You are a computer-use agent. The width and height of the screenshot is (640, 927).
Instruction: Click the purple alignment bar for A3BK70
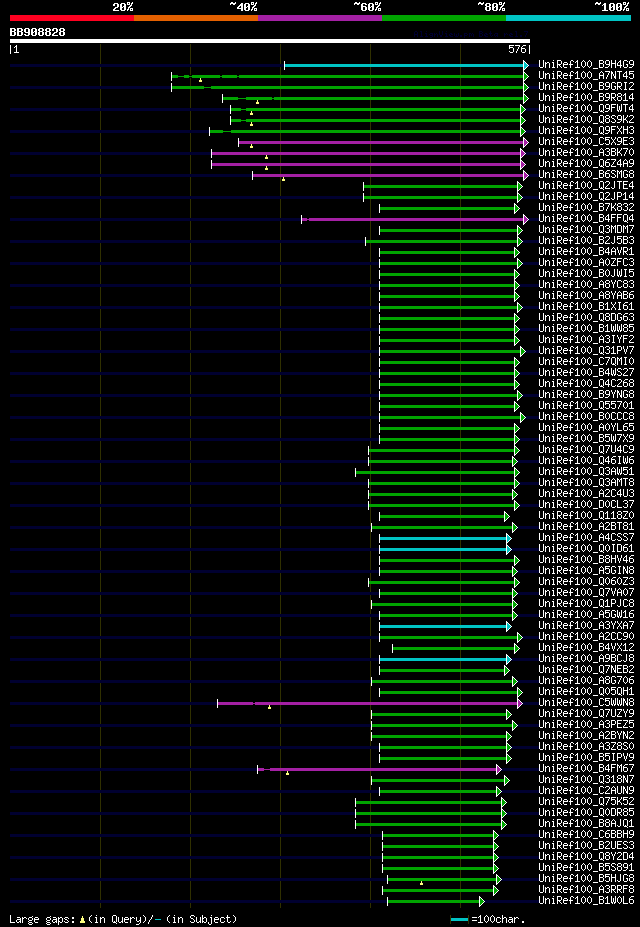coord(366,153)
